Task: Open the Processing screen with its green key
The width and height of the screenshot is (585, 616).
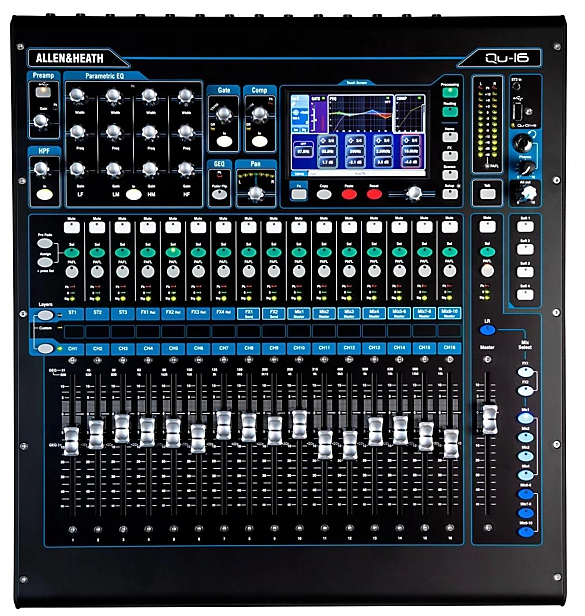Action: coord(450,93)
